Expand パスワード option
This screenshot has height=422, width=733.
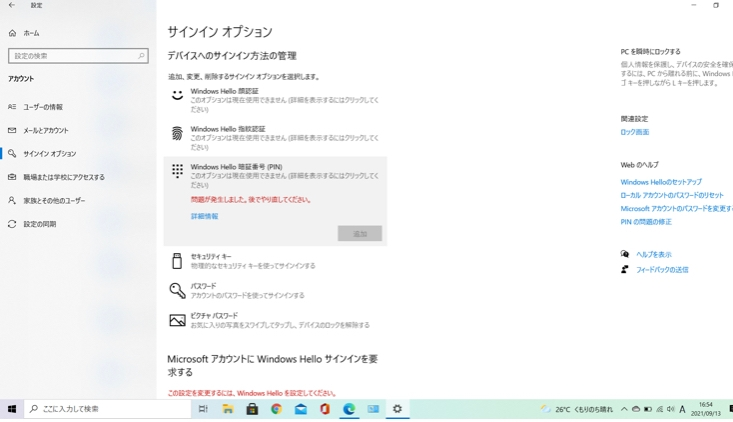coord(275,290)
